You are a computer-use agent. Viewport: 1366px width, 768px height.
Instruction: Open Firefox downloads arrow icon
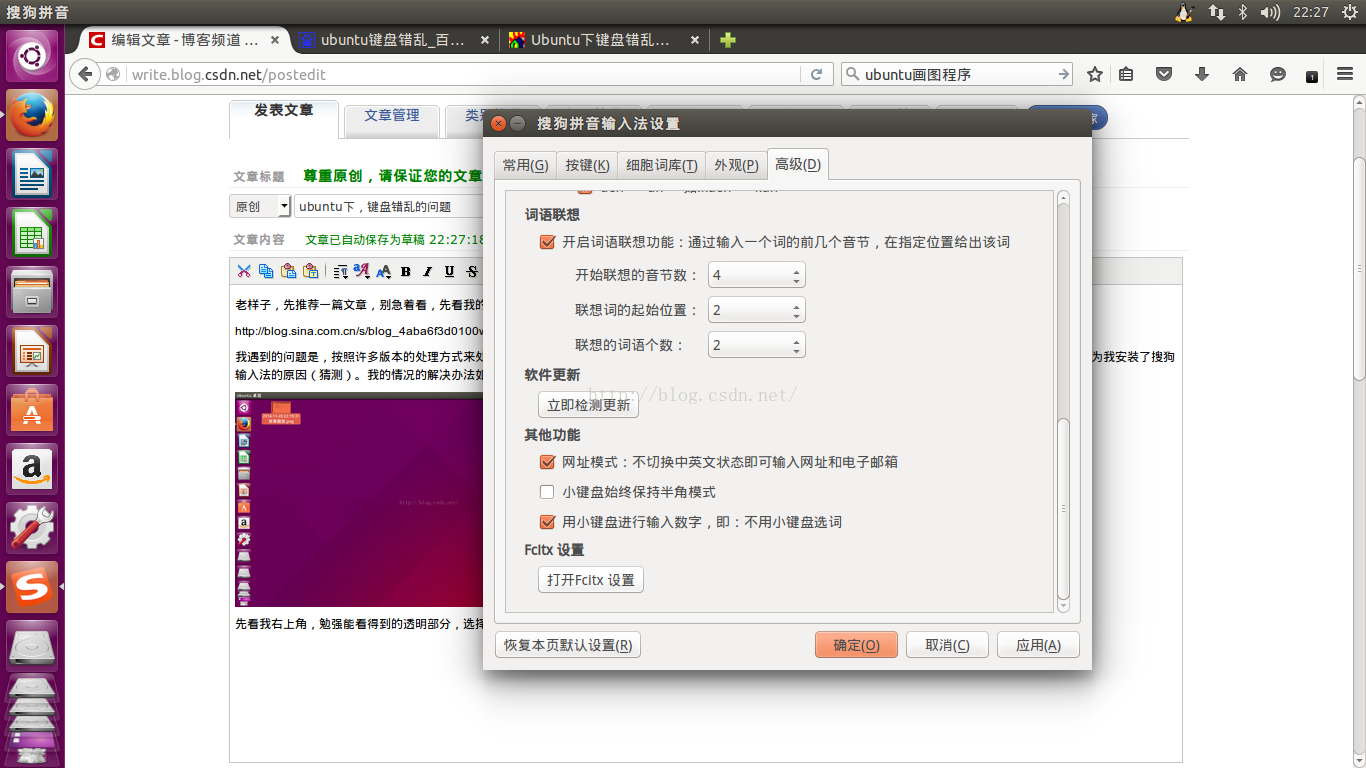click(1202, 74)
